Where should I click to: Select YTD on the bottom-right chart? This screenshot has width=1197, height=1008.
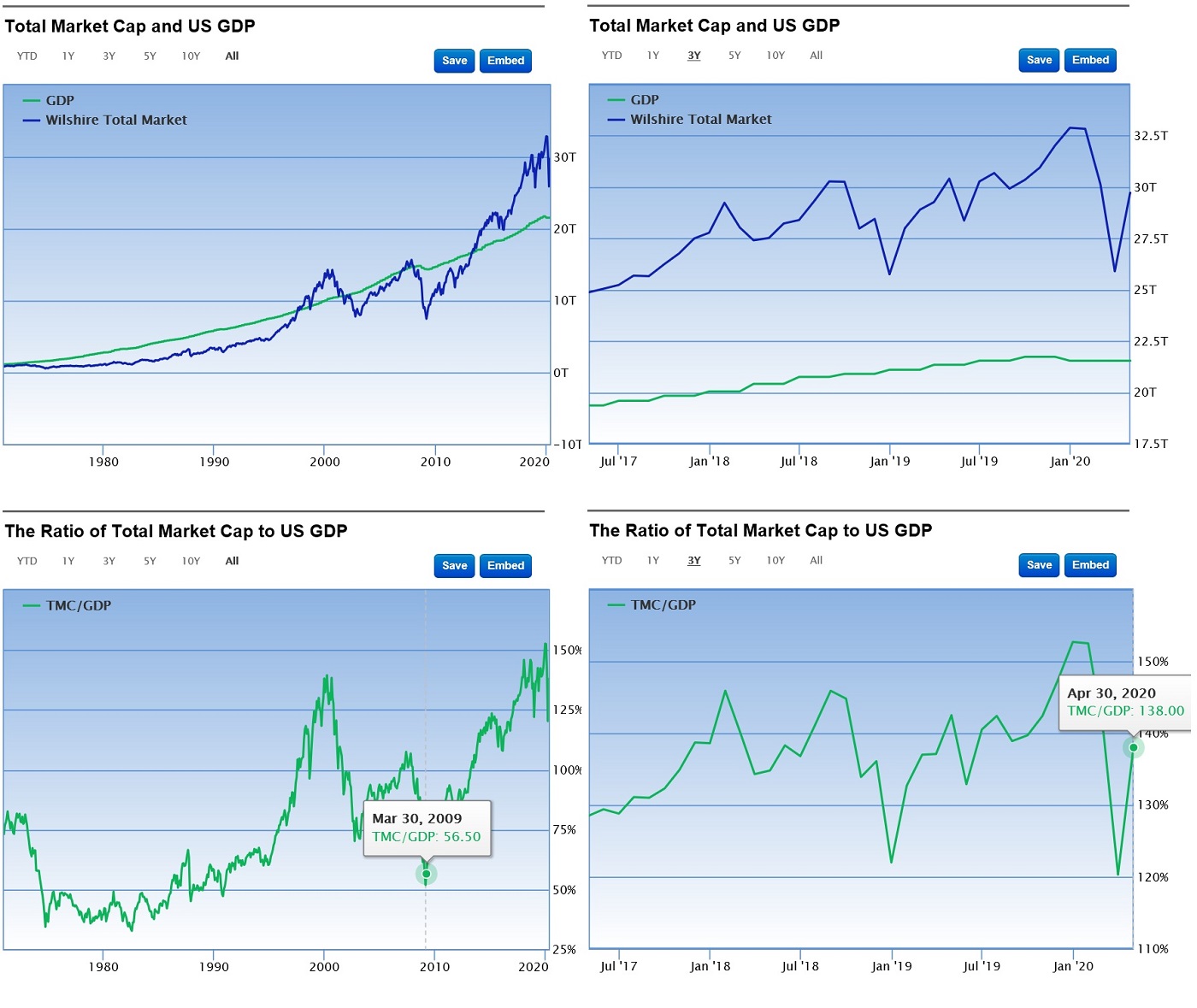tap(611, 560)
